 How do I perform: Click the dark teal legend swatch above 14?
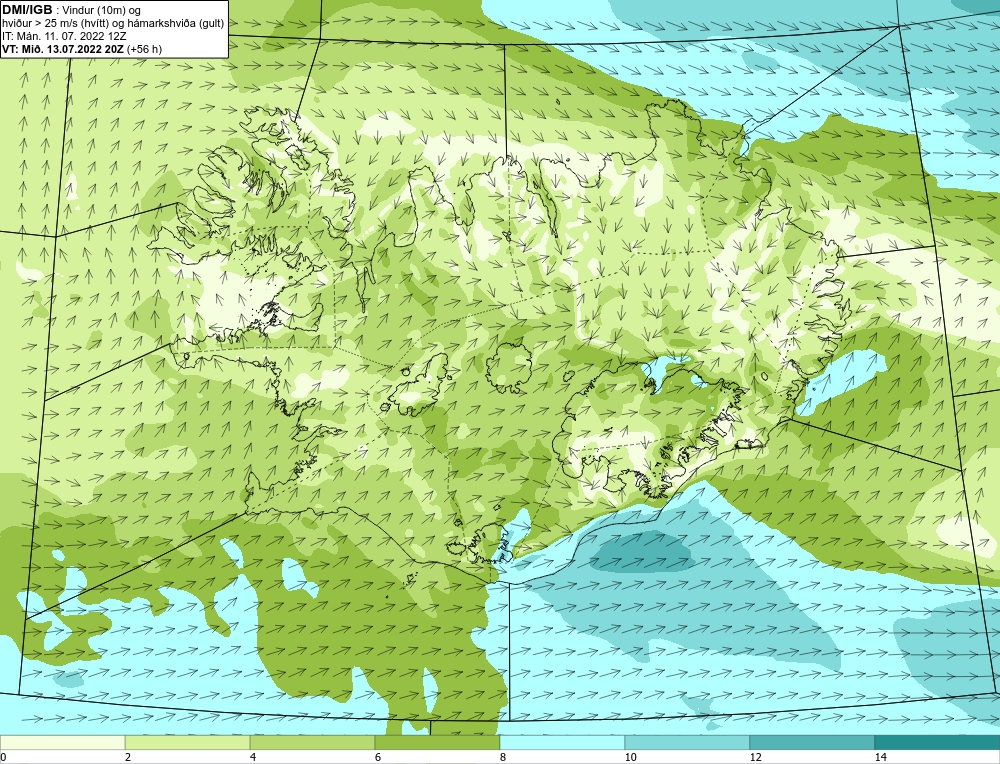click(938, 742)
